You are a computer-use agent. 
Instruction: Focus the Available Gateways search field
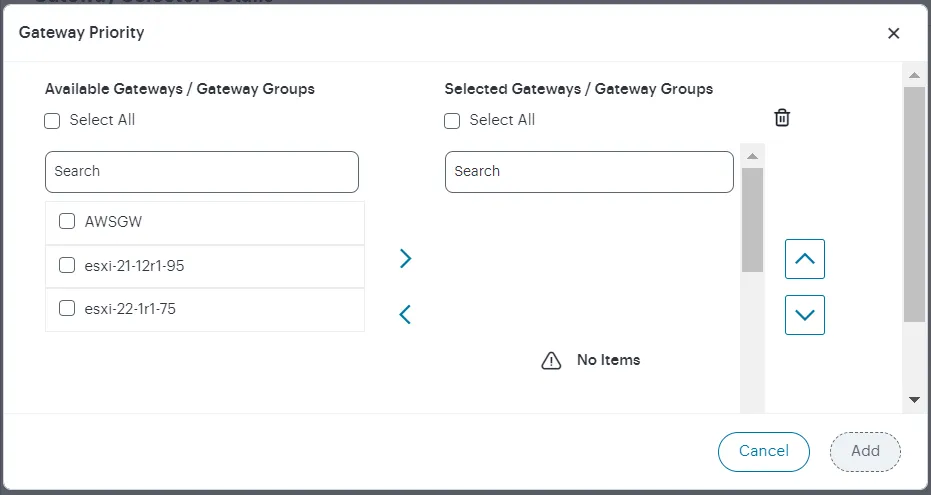point(202,172)
